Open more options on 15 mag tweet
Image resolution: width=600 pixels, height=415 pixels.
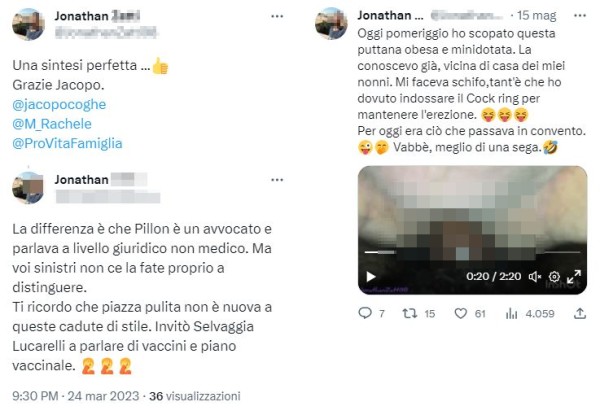tap(580, 15)
